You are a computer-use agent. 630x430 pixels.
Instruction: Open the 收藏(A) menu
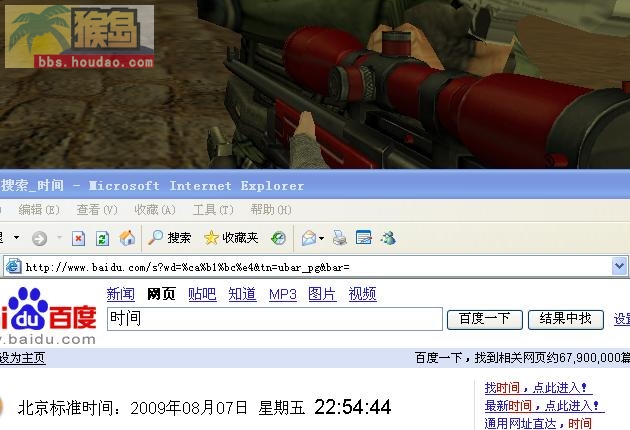[x=155, y=210]
